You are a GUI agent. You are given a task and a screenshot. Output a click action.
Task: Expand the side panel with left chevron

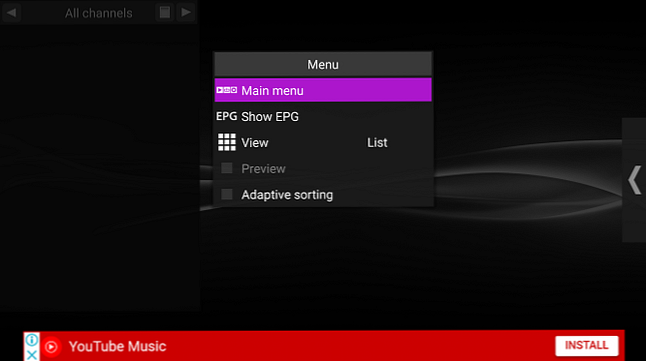pos(634,180)
